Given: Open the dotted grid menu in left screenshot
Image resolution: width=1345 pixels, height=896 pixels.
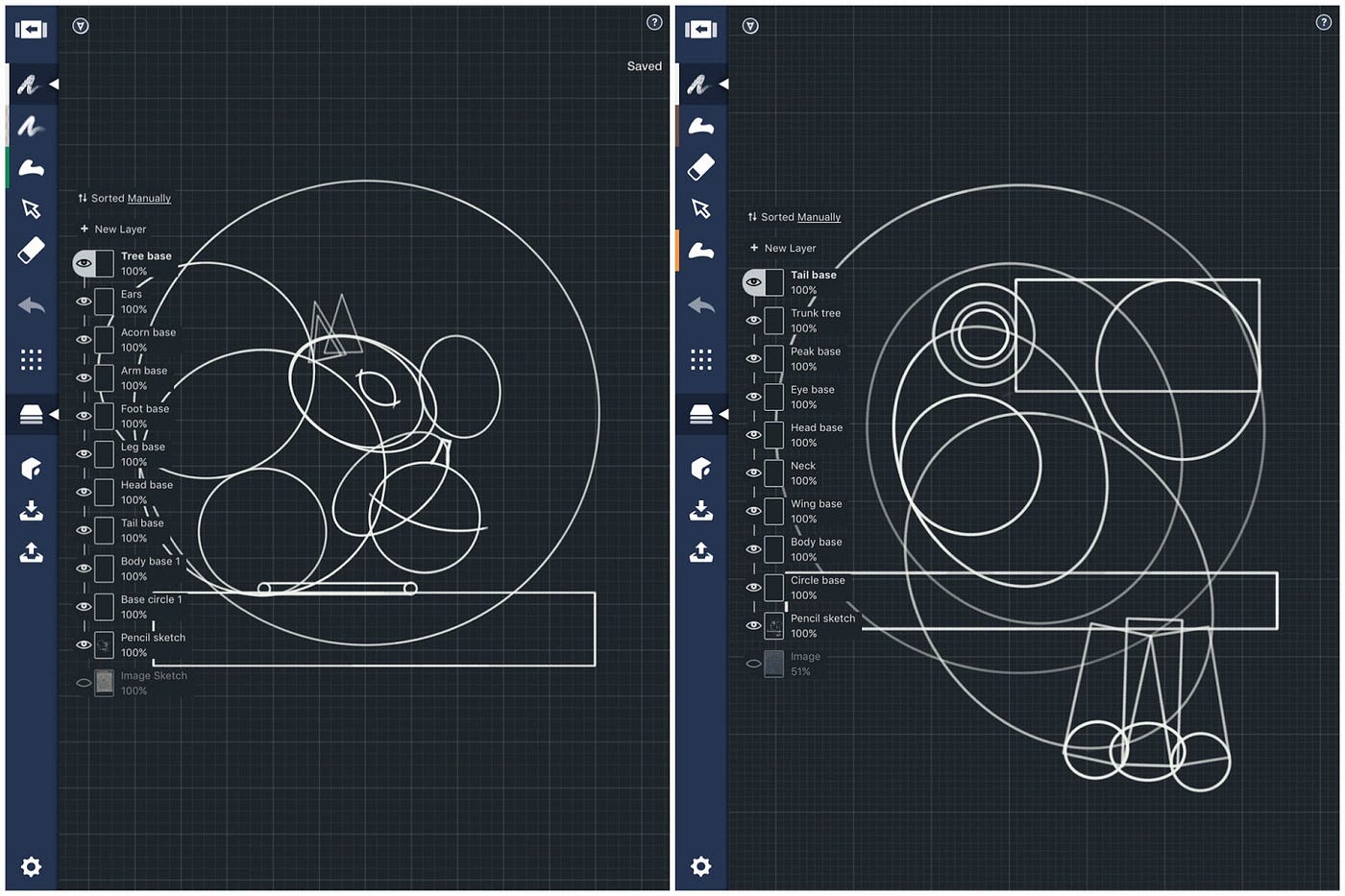Looking at the screenshot, I should (31, 359).
